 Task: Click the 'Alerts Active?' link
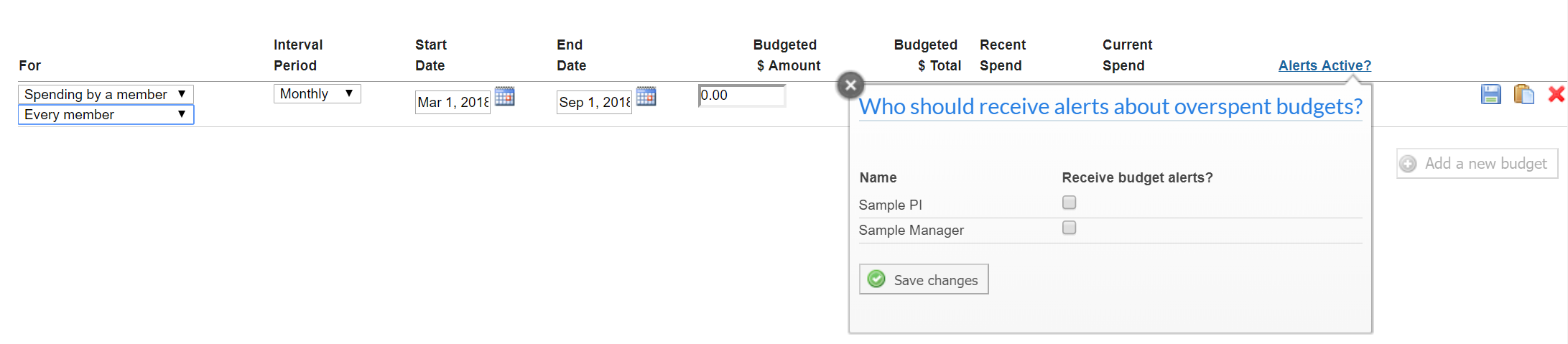(1324, 65)
